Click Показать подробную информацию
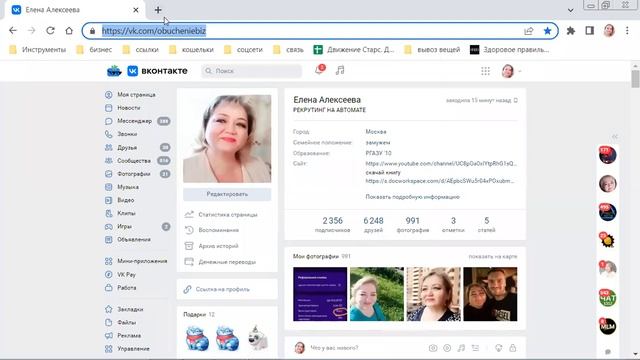 click(x=412, y=197)
